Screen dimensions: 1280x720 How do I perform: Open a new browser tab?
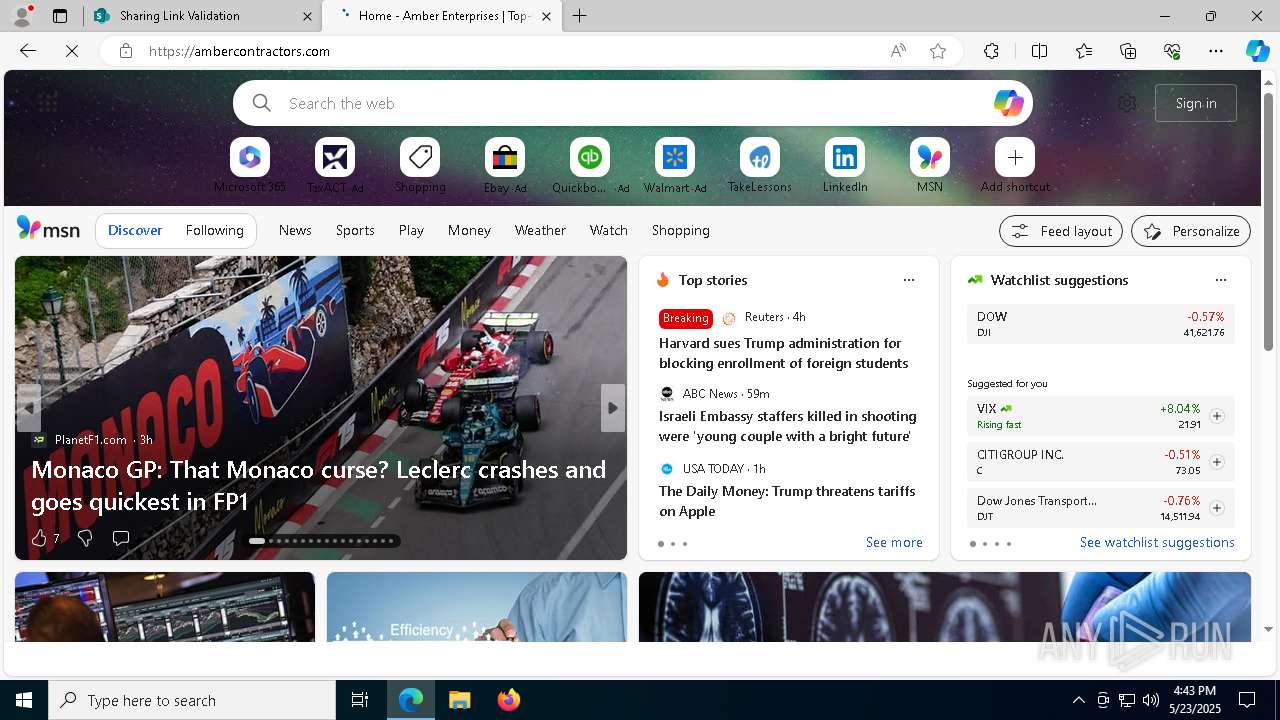click(580, 16)
